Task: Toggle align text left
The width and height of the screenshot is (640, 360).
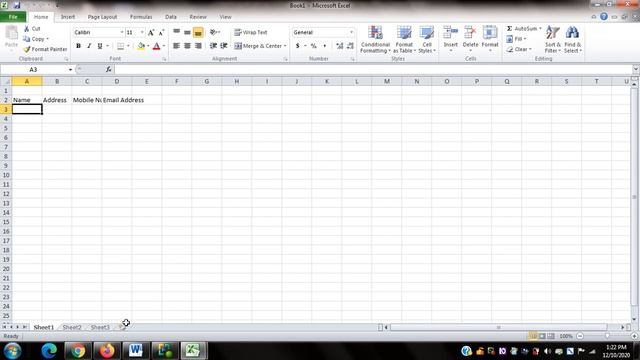Action: click(x=176, y=46)
